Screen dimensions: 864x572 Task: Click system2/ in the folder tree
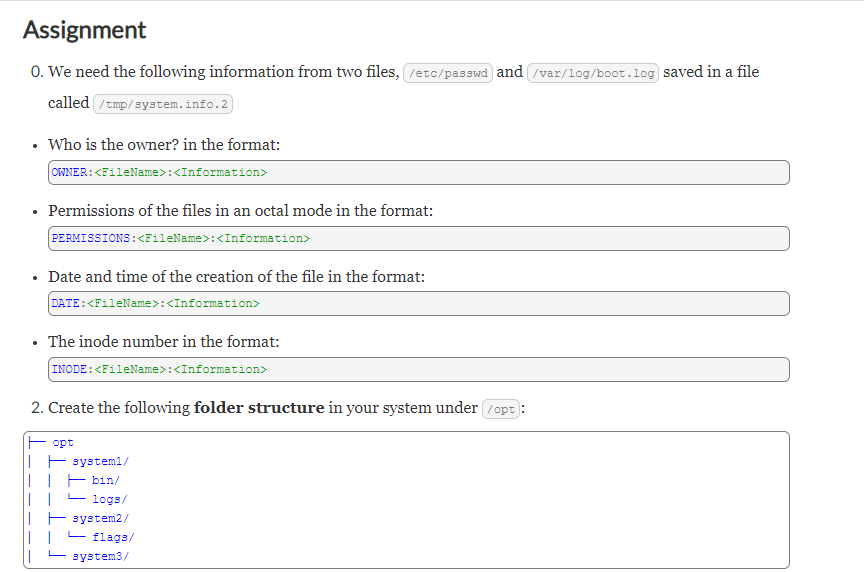(100, 518)
